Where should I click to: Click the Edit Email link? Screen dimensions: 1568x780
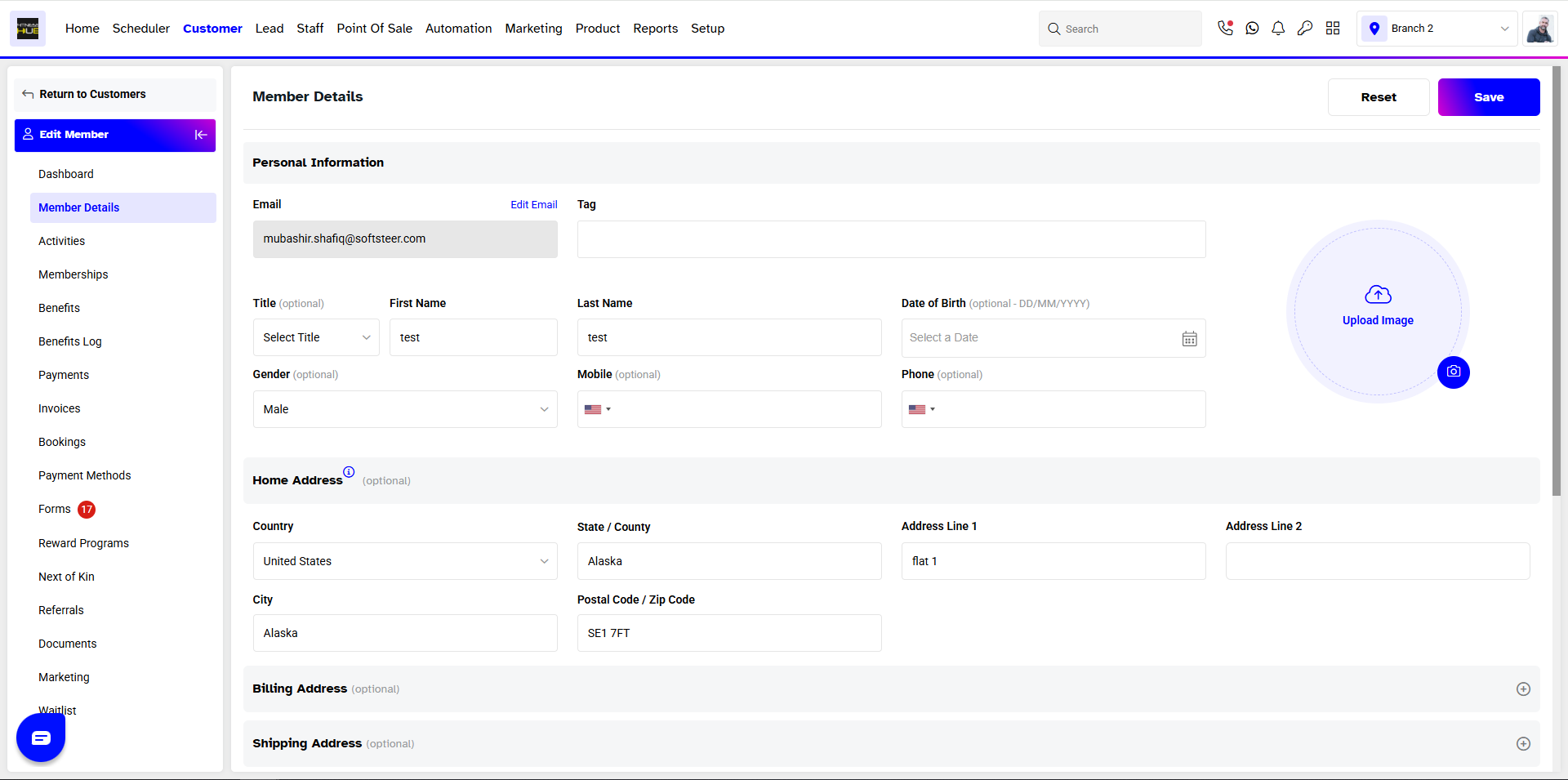pyautogui.click(x=534, y=205)
